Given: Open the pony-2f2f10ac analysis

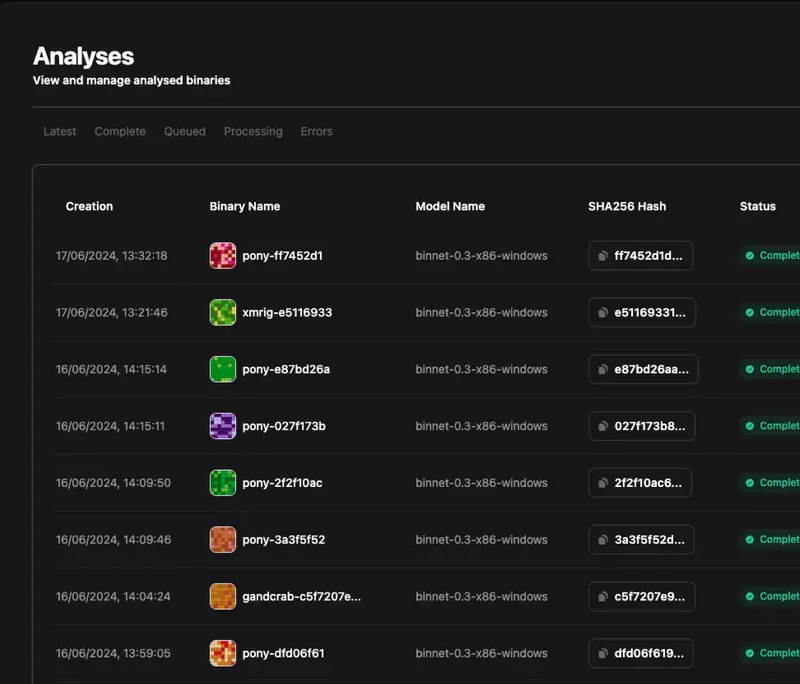Looking at the screenshot, I should click(x=282, y=483).
